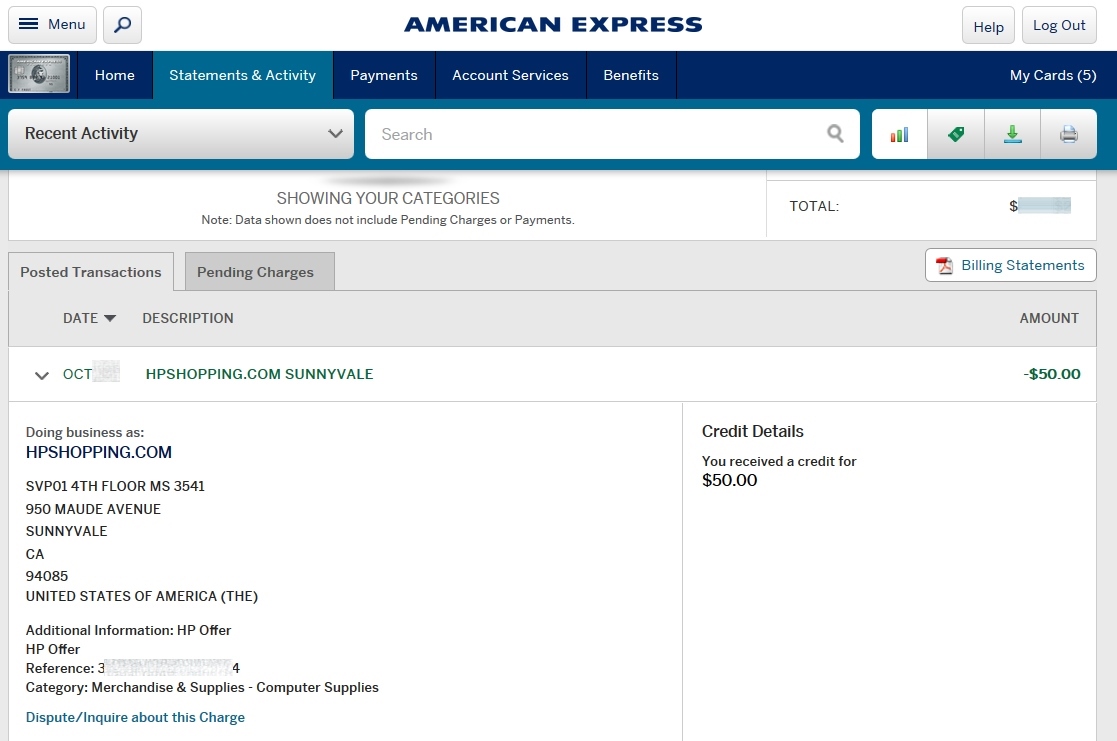Open the hamburger Menu button

[52, 25]
